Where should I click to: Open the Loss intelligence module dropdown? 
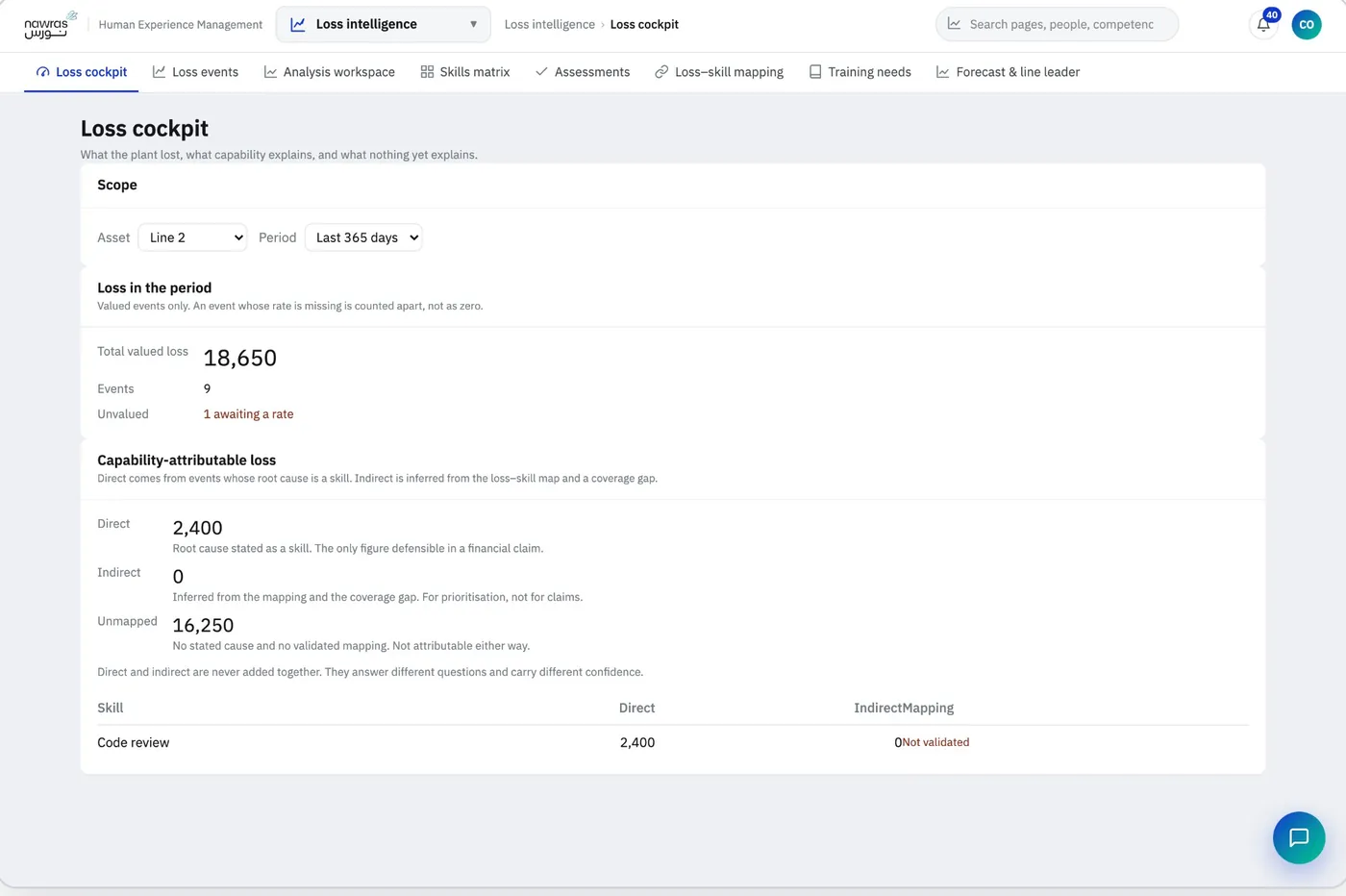pos(384,24)
